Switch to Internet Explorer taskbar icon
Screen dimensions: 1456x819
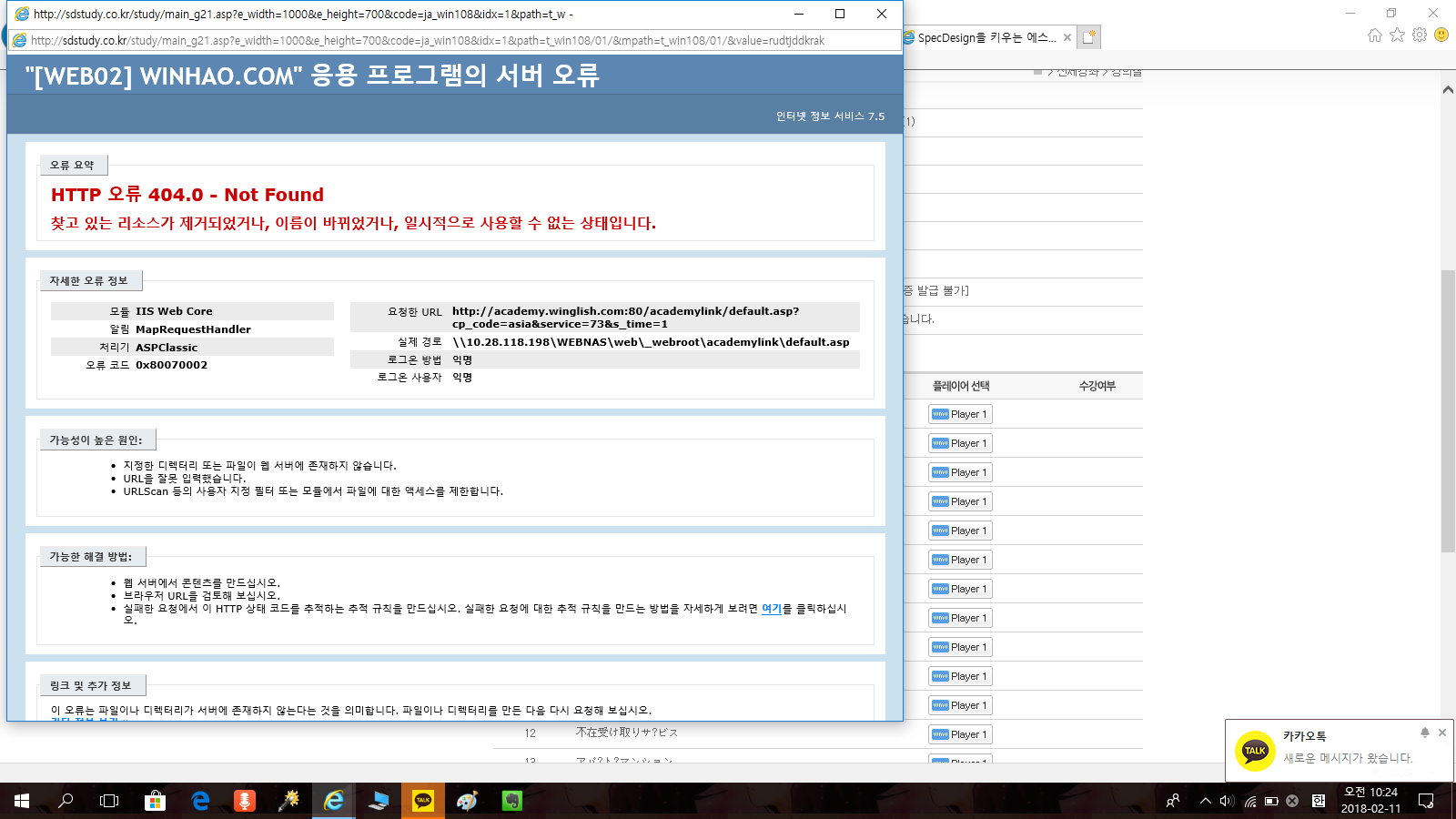click(334, 801)
